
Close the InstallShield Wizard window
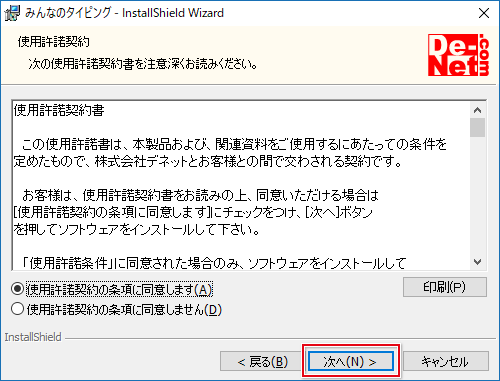484,13
